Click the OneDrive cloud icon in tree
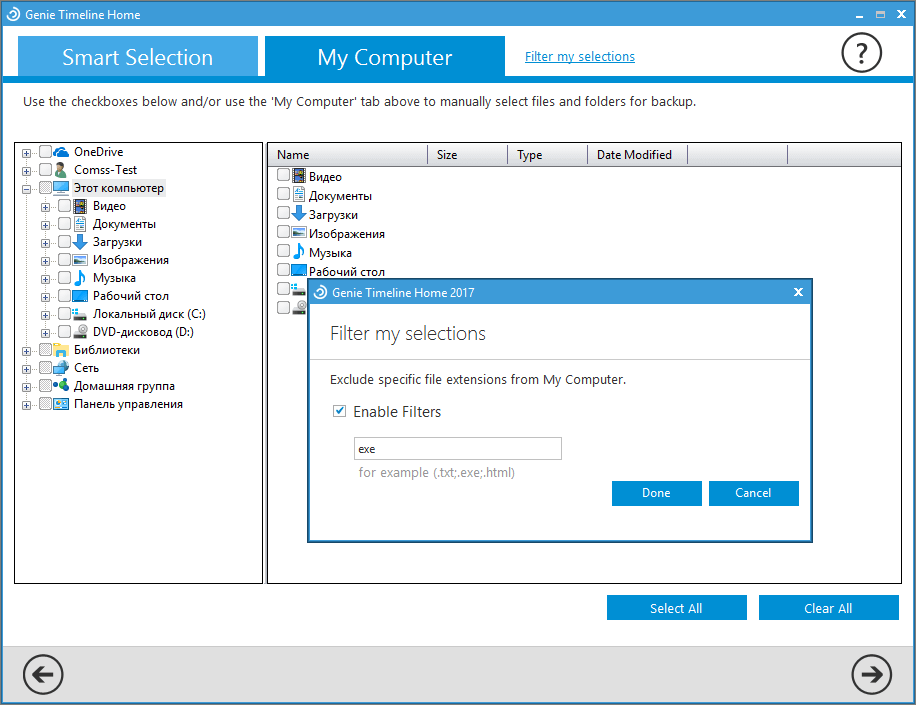 (61, 152)
